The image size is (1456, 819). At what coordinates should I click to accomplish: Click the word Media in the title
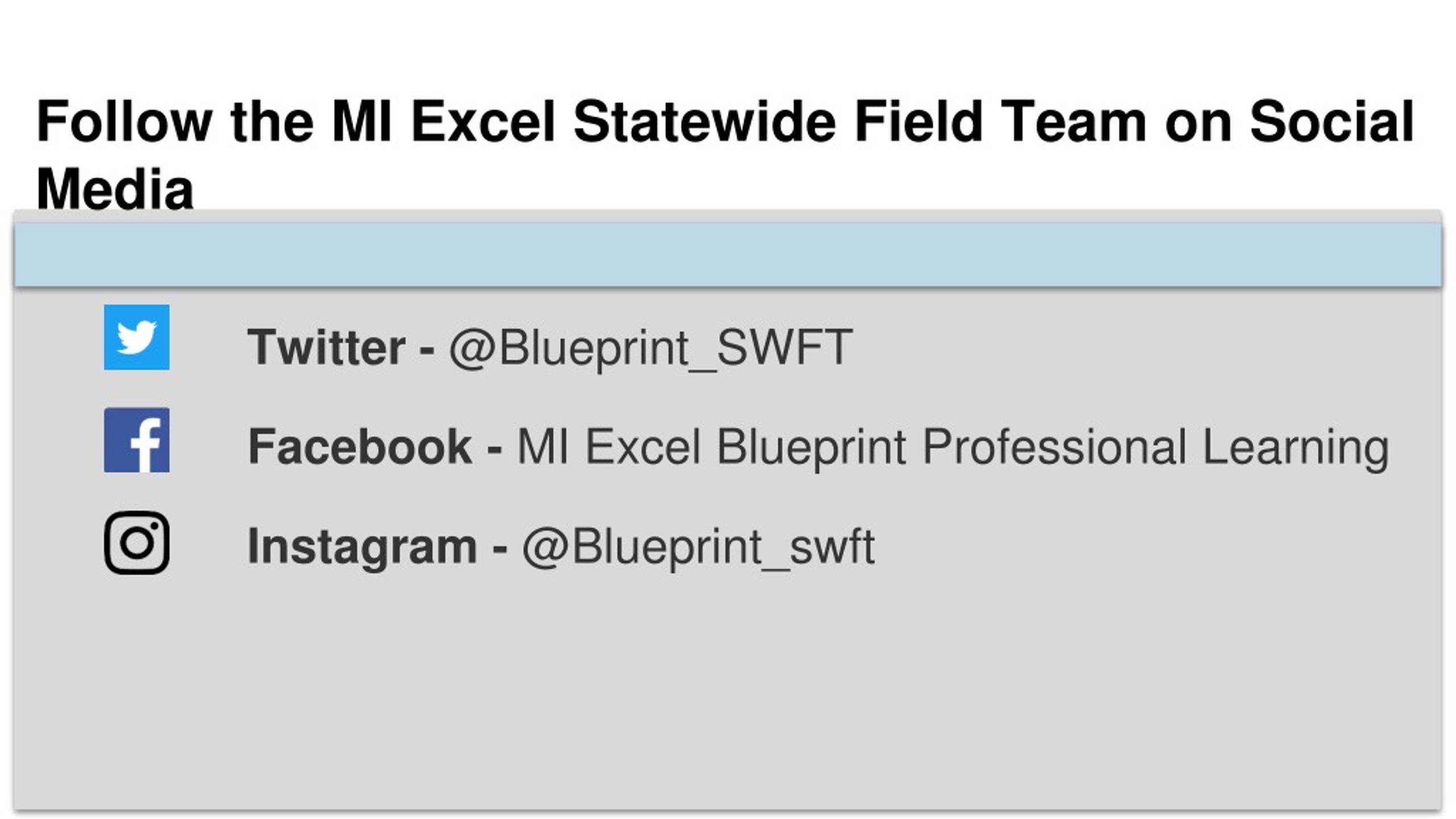pyautogui.click(x=115, y=188)
